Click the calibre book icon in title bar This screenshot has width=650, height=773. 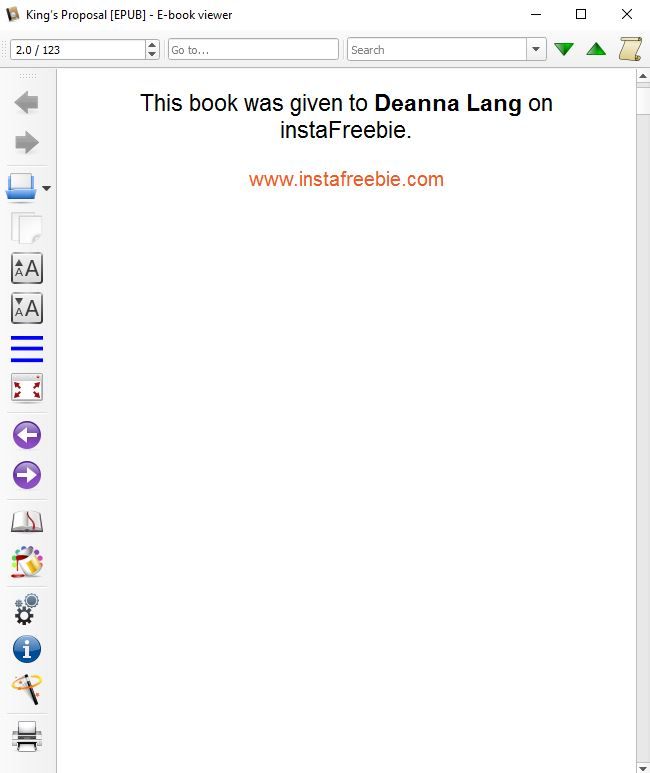coord(12,14)
